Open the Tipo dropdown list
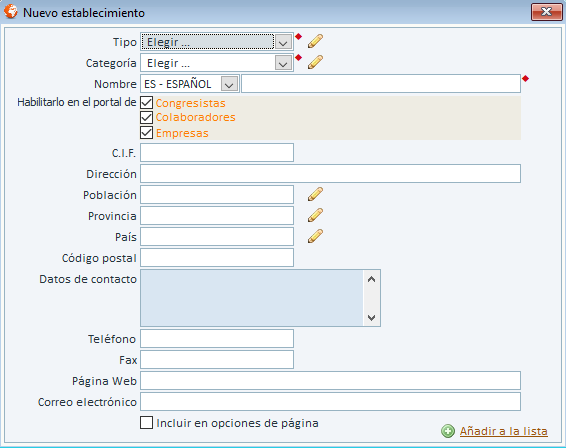Screen dimensions: 566x448 tap(283, 42)
